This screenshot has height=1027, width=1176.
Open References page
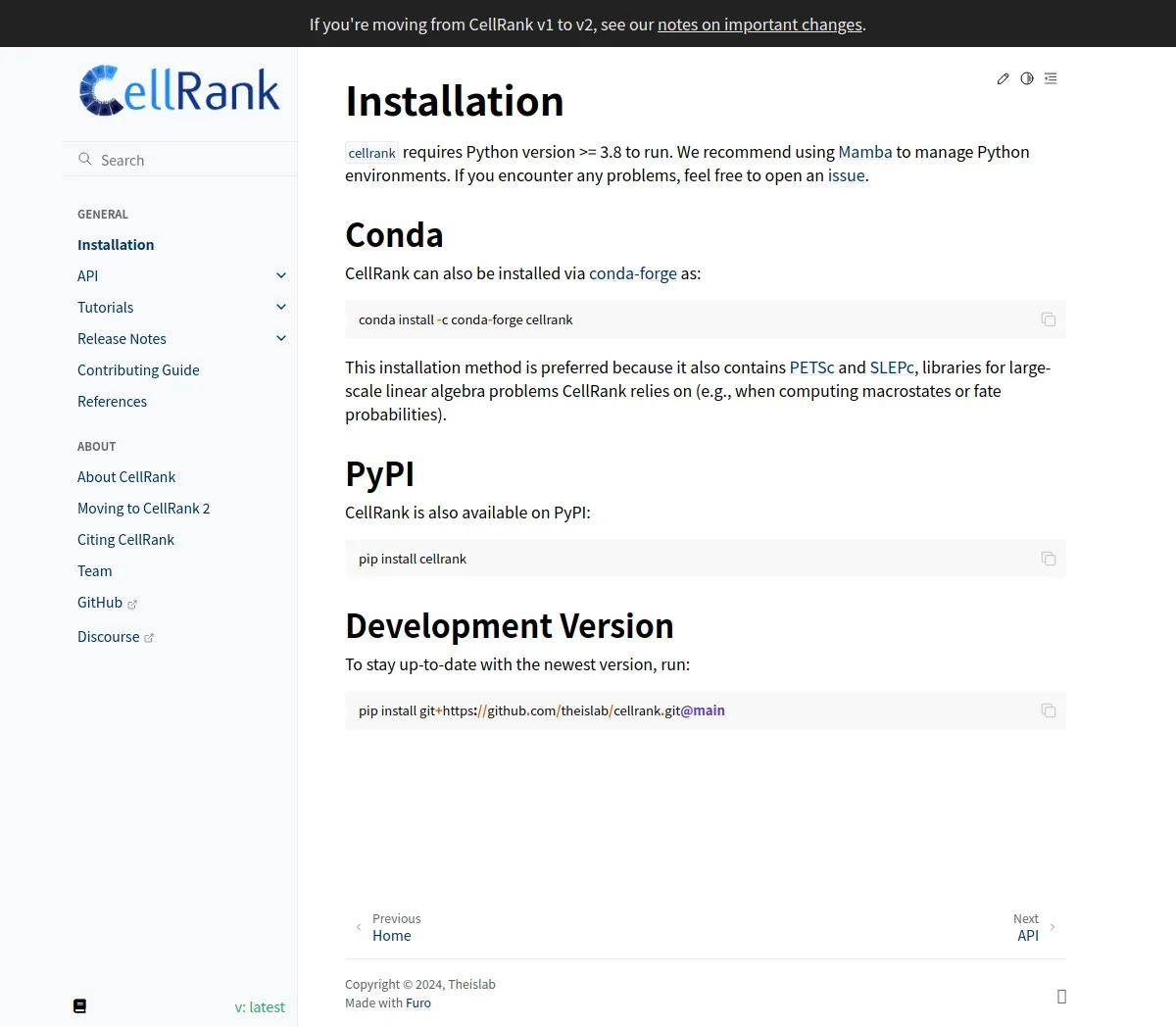(112, 402)
